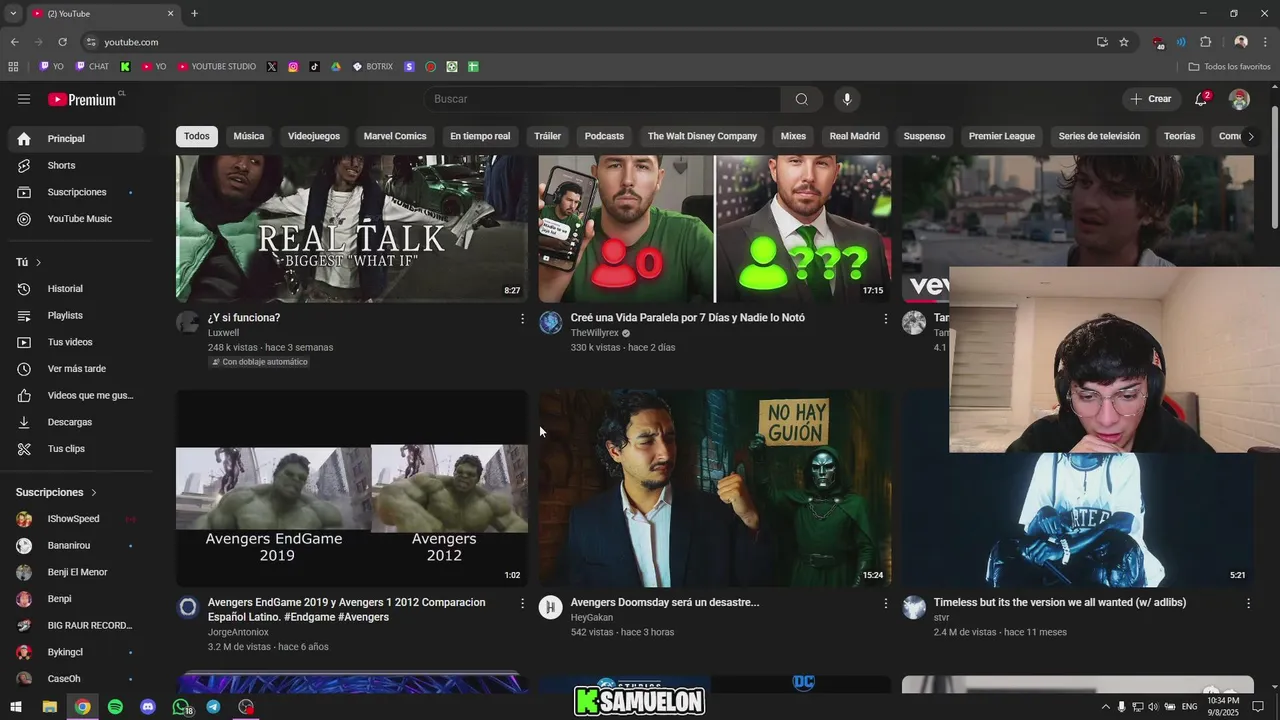Click the search magnifier button
This screenshot has height=720, width=1280.
801,99
